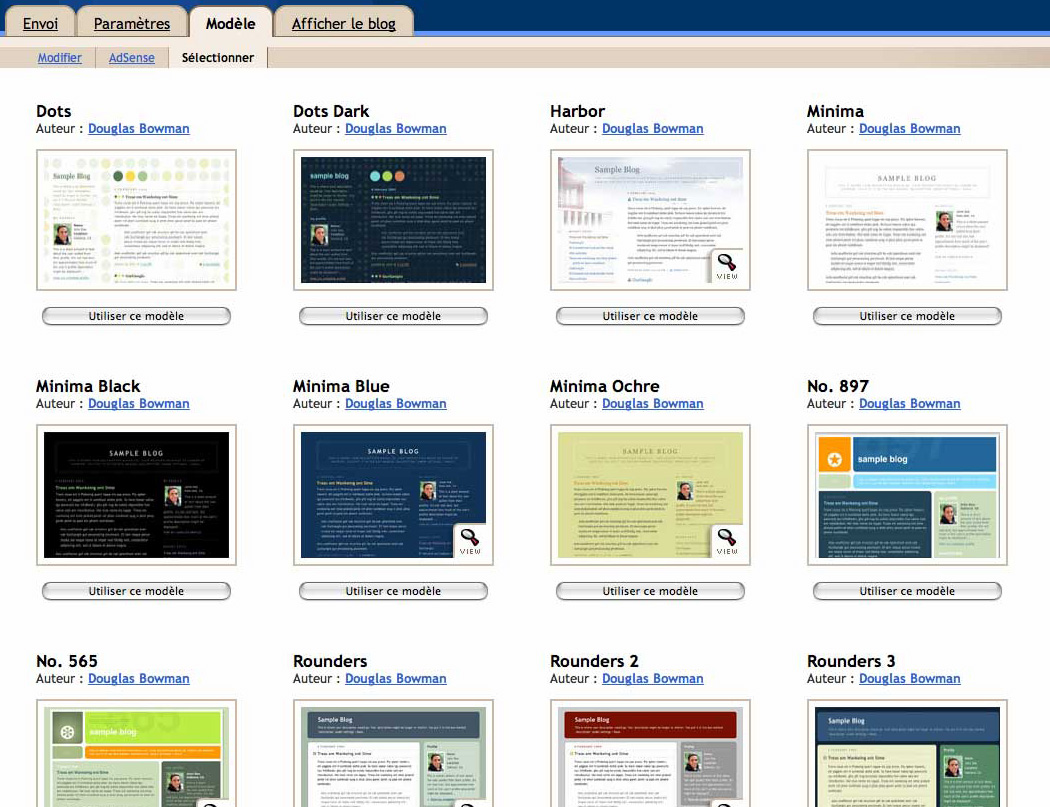Click the VIEW magnifier icon on Harbor
This screenshot has height=807, width=1050.
click(727, 267)
